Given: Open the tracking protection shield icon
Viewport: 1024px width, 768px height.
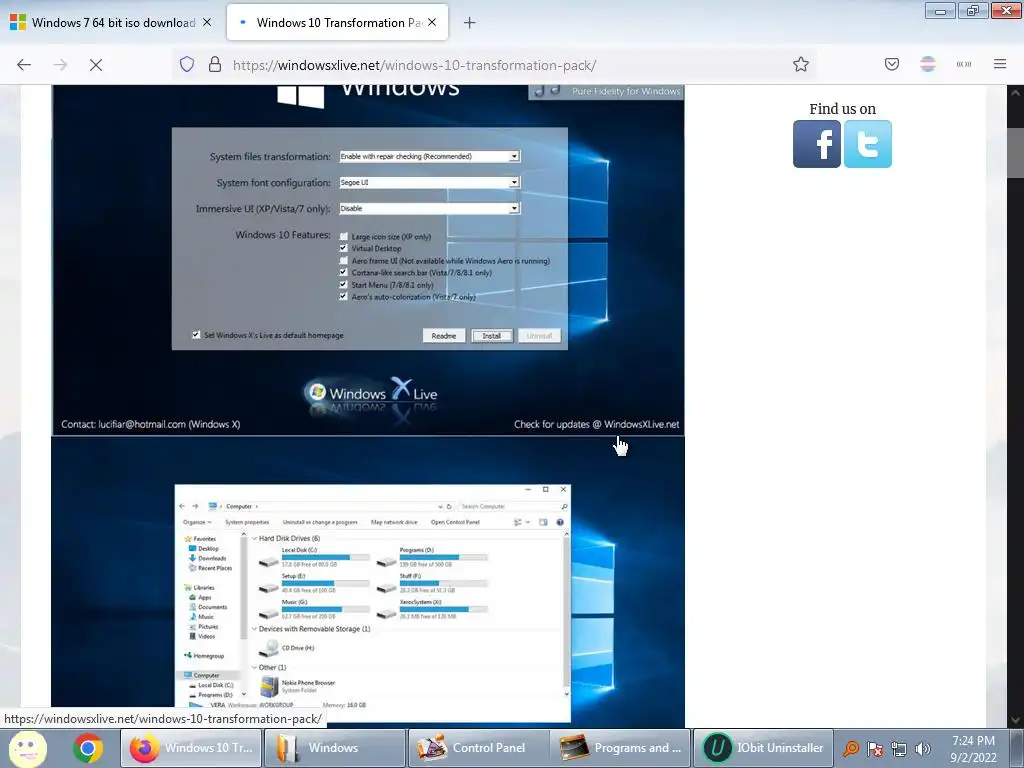Looking at the screenshot, I should 187,64.
